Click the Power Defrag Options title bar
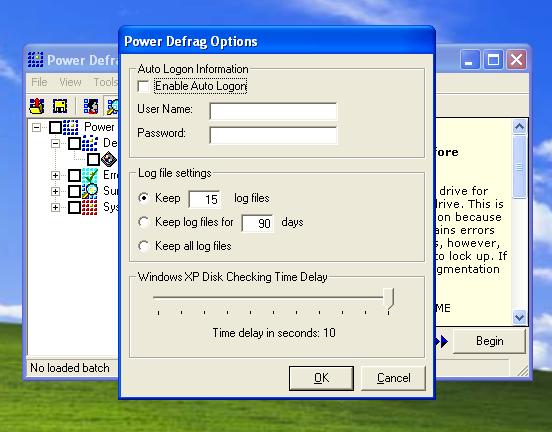This screenshot has width=552, height=432. click(x=277, y=41)
